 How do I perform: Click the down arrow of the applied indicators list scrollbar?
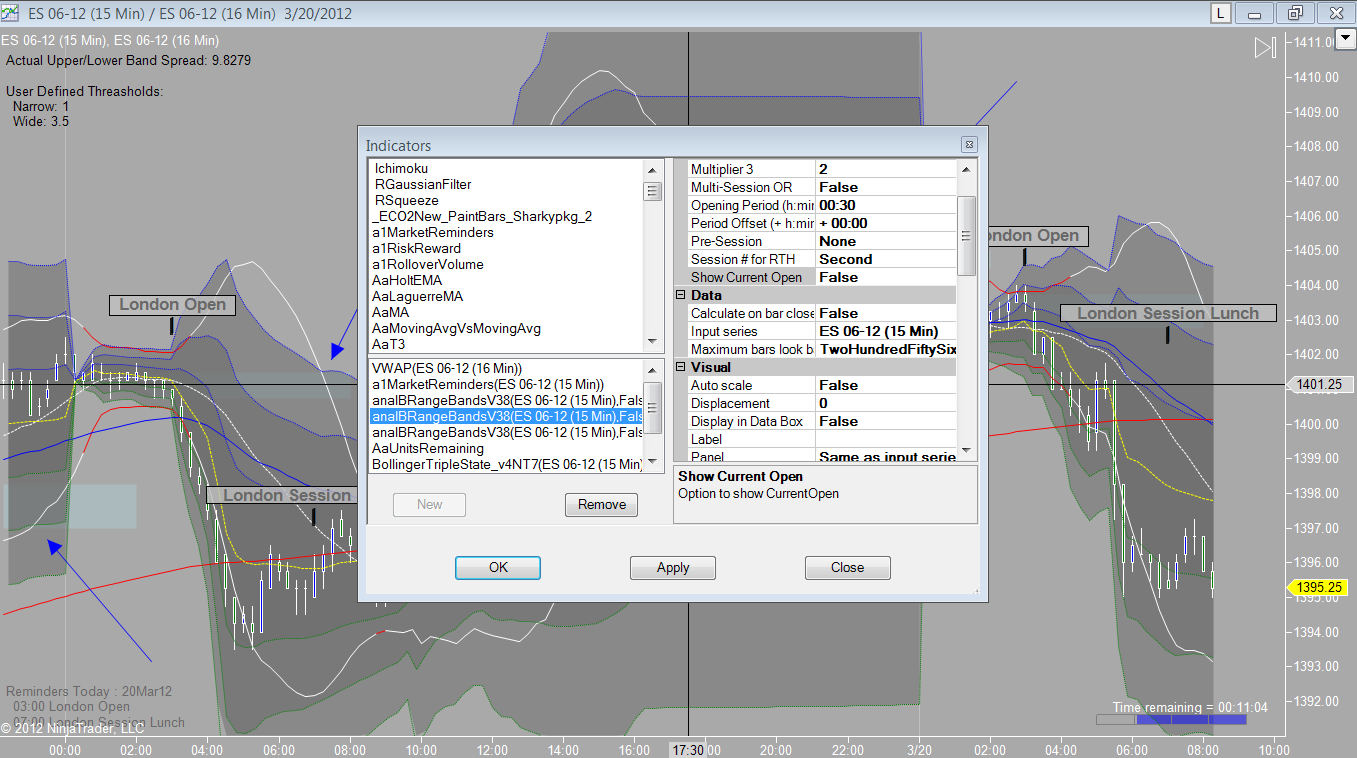(x=652, y=461)
